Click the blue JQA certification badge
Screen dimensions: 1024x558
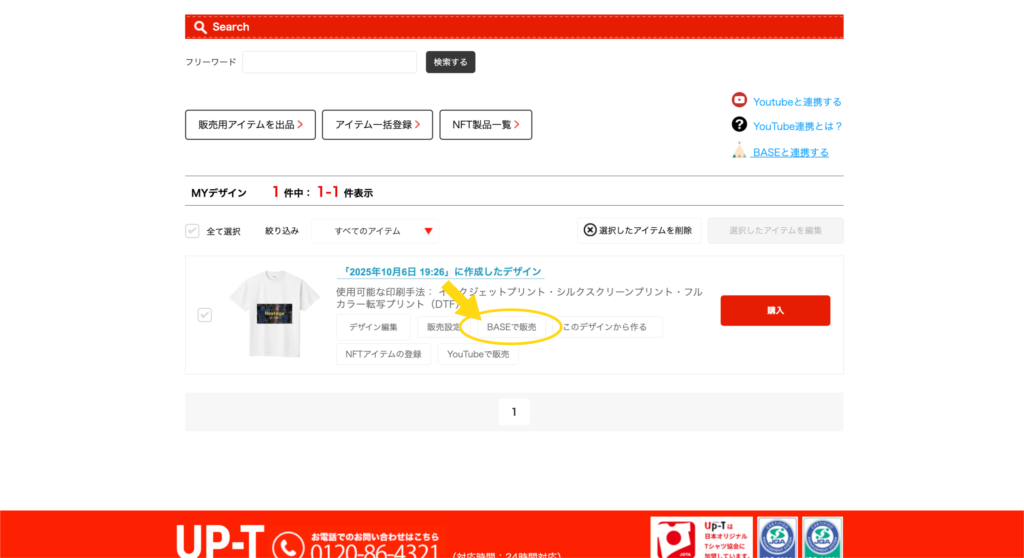point(777,538)
